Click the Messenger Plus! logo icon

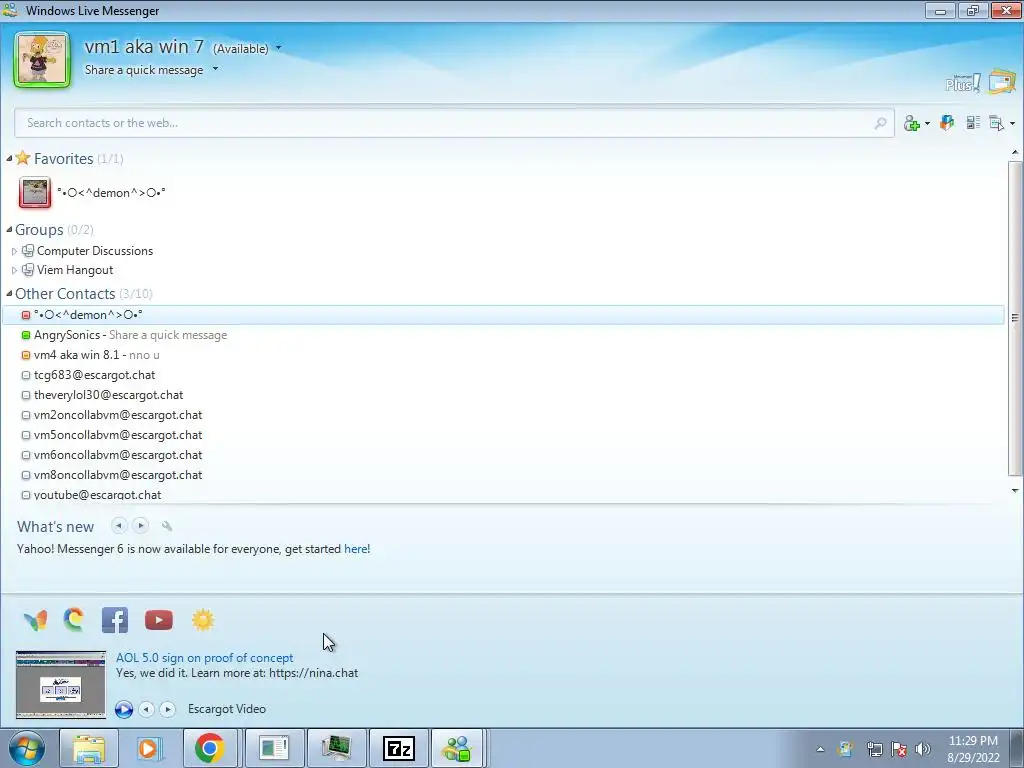click(963, 83)
